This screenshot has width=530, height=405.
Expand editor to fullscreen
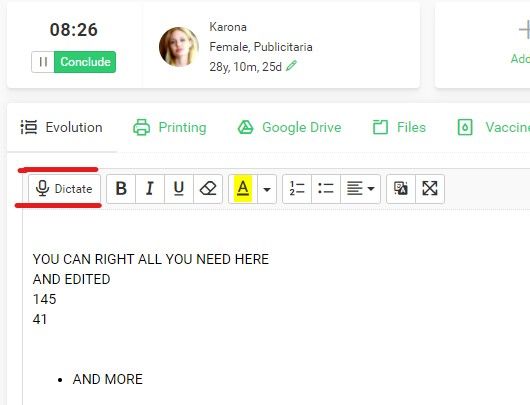coord(430,189)
